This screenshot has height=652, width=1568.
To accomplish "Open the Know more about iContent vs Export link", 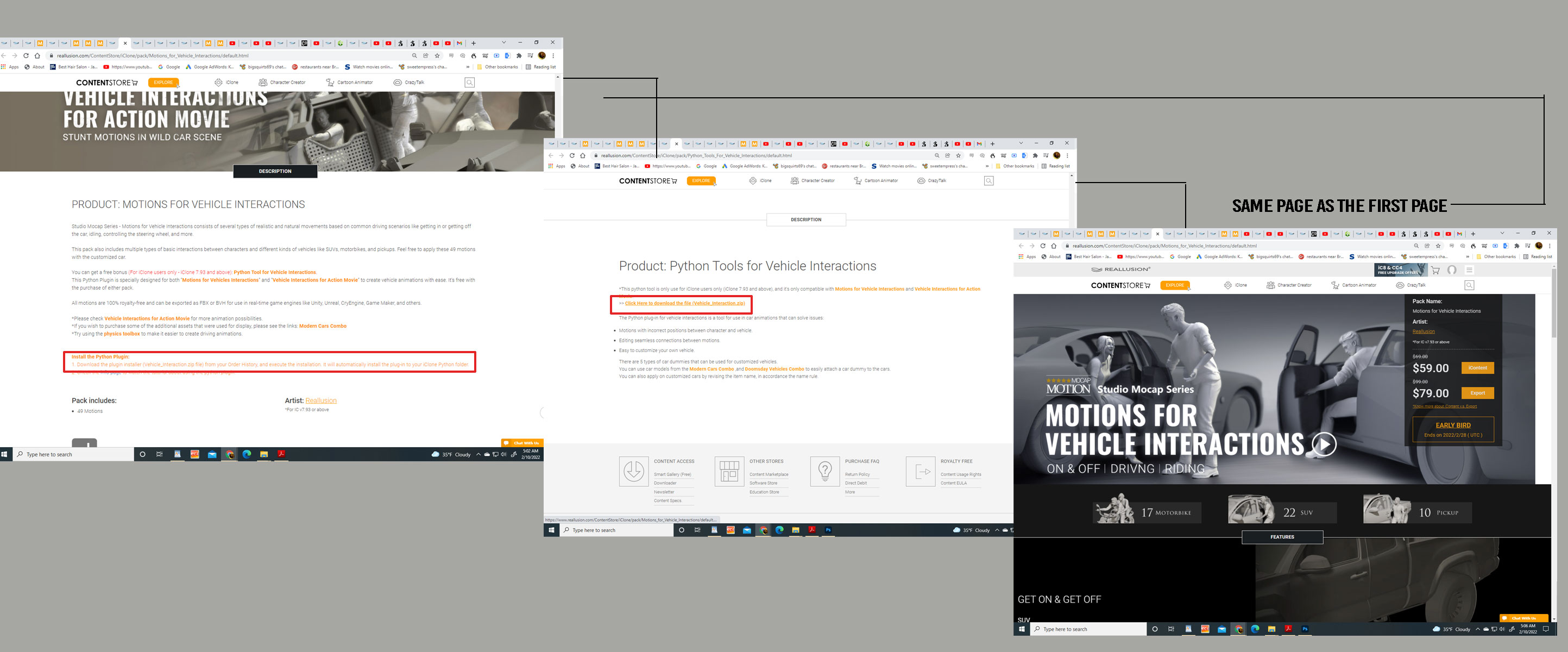I will (1444, 406).
